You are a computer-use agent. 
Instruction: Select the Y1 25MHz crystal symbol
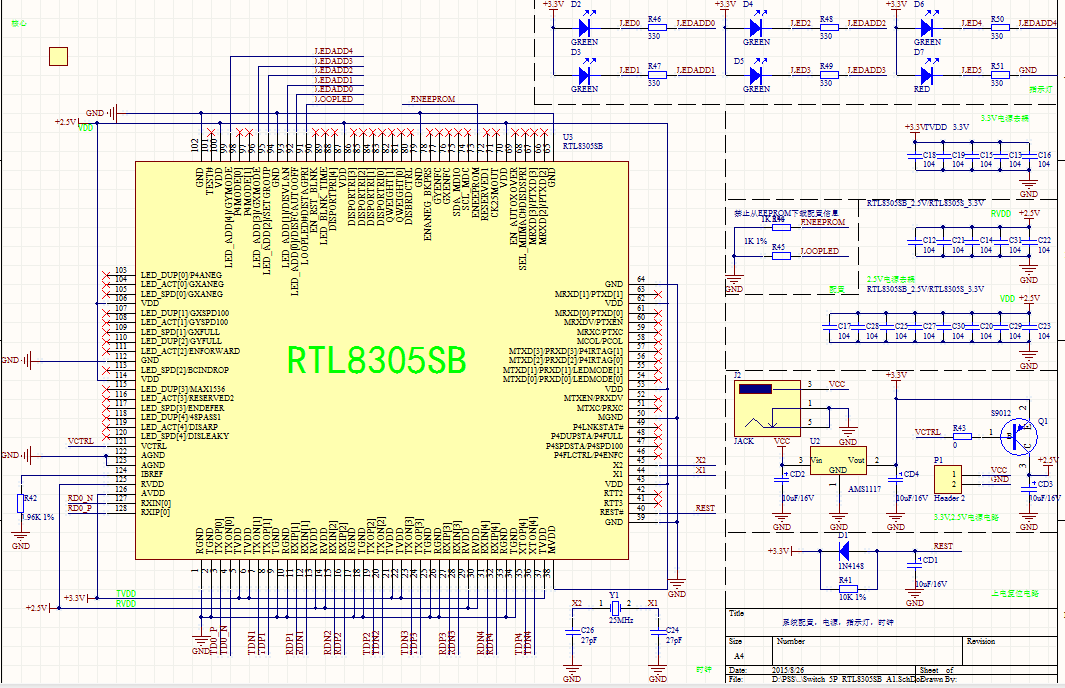point(614,607)
